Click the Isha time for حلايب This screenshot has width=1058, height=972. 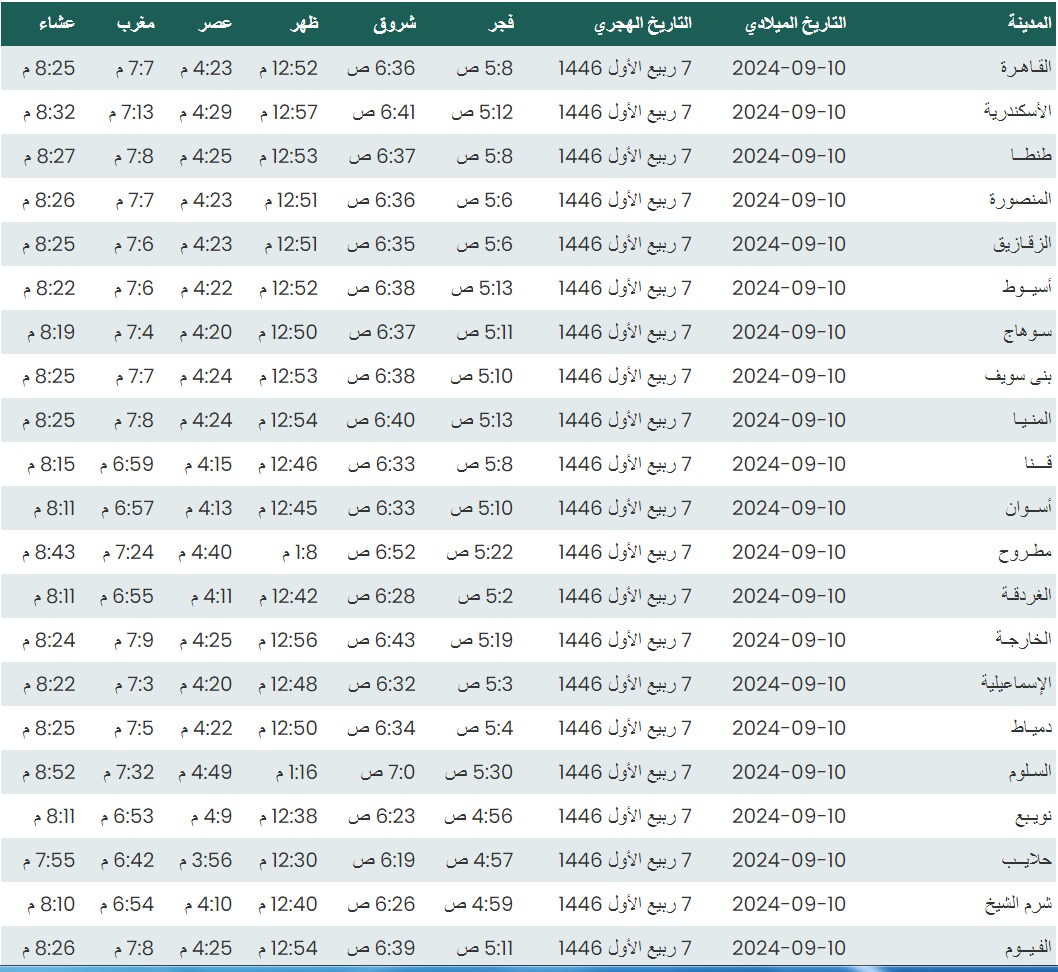pyautogui.click(x=46, y=860)
